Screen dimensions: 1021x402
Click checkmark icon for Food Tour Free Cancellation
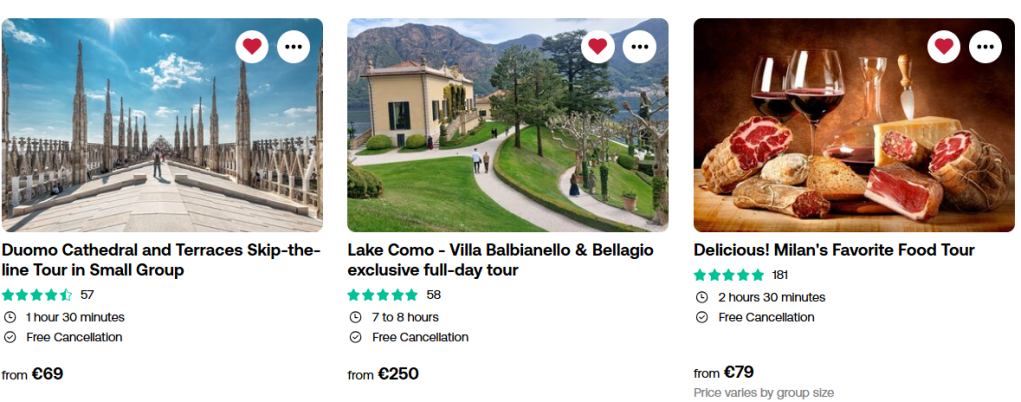point(702,317)
